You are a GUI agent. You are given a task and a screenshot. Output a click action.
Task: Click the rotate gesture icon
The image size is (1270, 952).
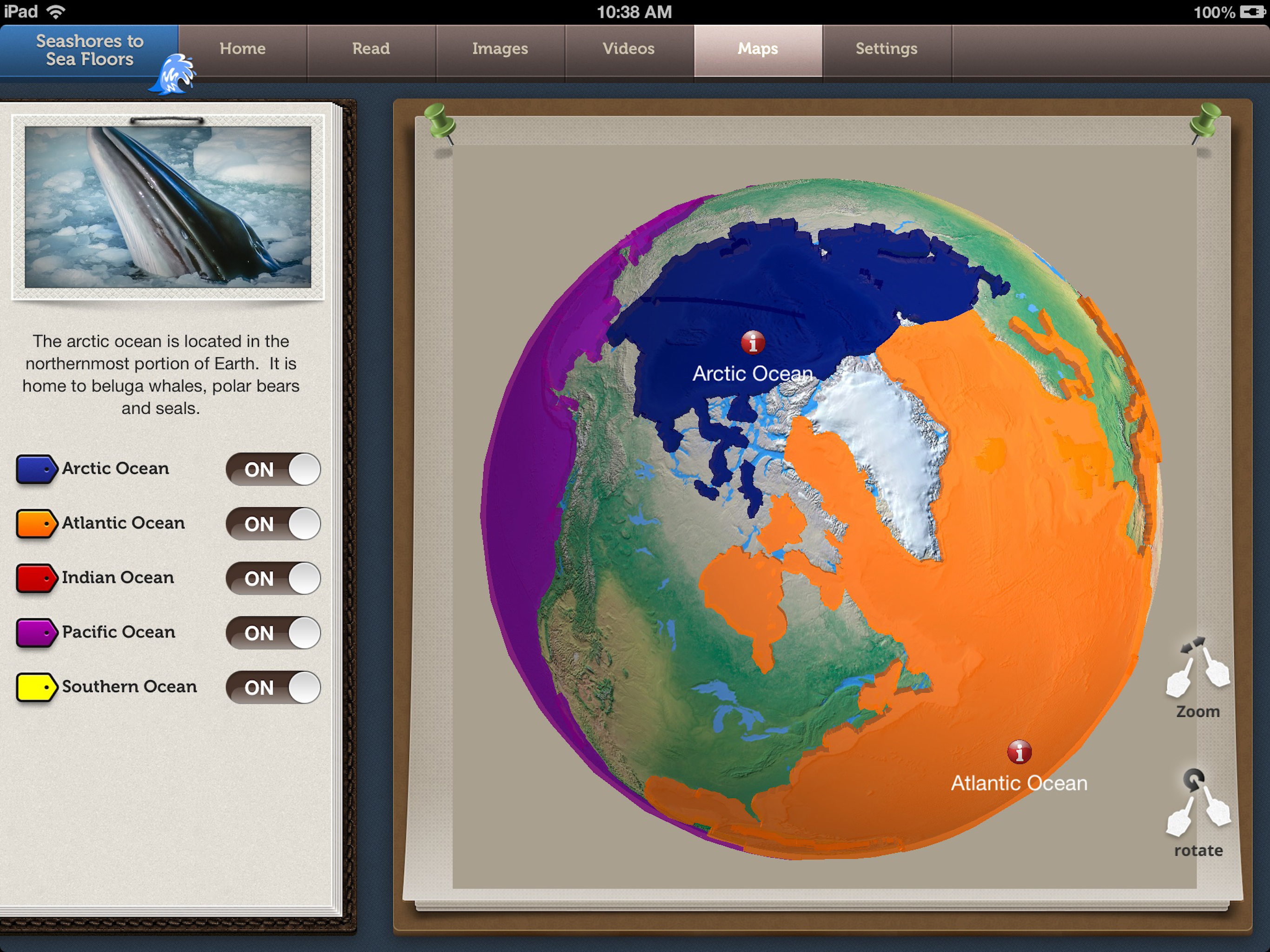(x=1197, y=803)
